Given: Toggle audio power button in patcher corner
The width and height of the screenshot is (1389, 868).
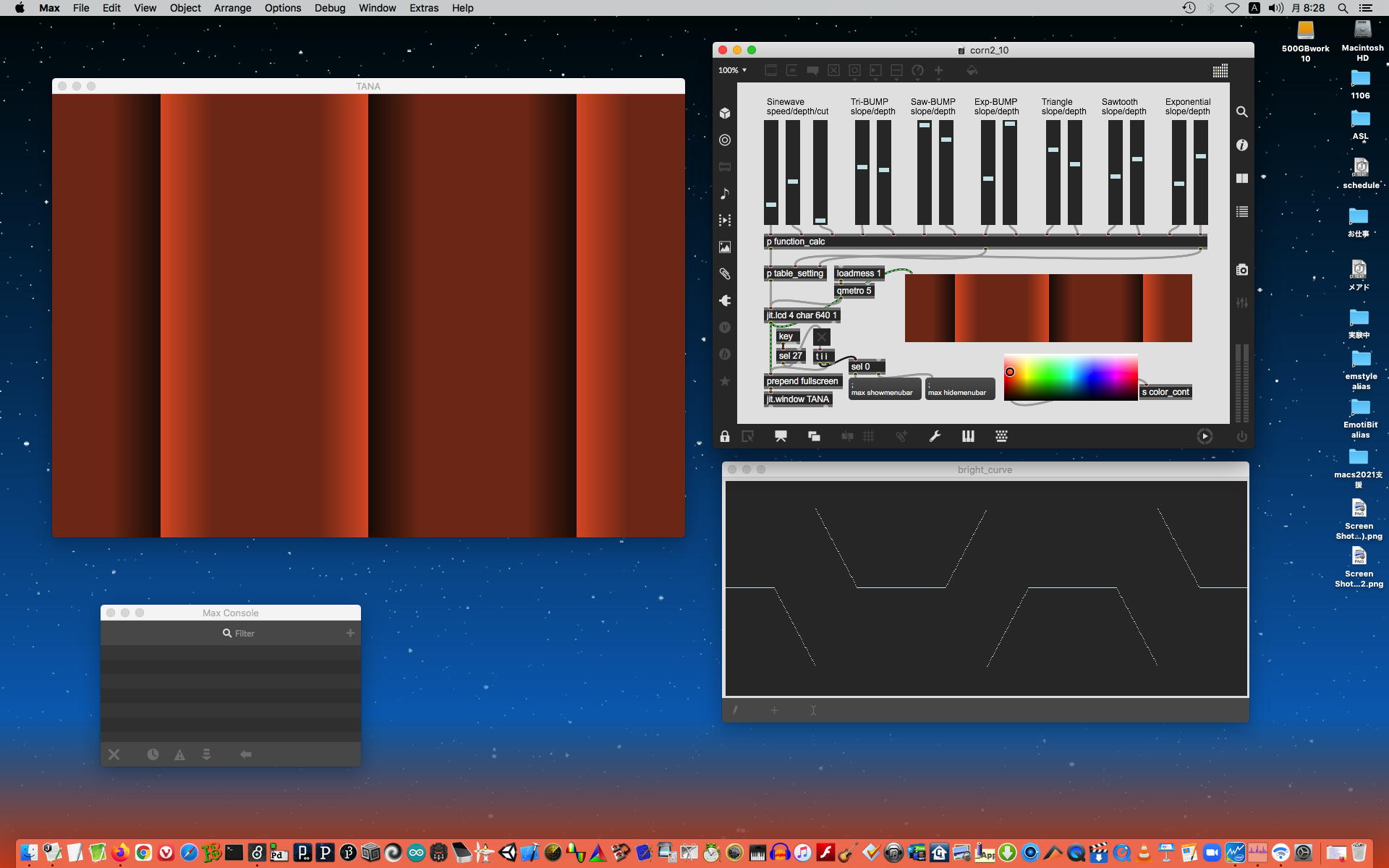Looking at the screenshot, I should tap(1241, 436).
